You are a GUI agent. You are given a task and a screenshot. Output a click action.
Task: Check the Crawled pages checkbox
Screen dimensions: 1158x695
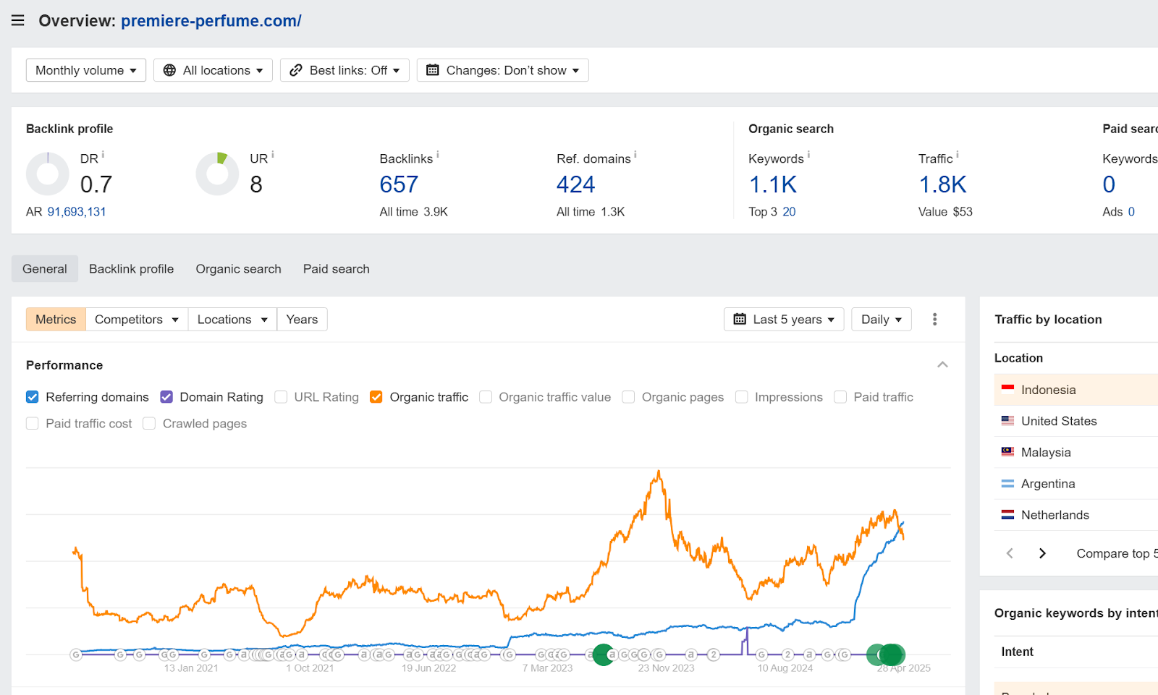(x=149, y=424)
